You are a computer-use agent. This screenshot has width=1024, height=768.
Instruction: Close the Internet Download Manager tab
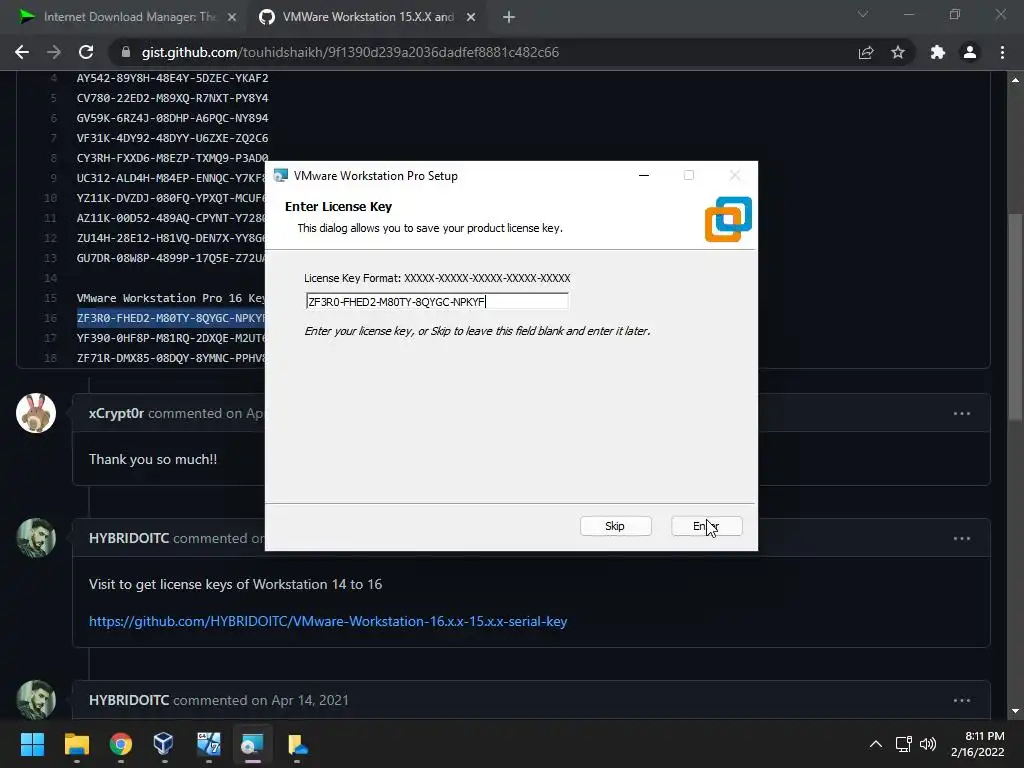(x=232, y=18)
